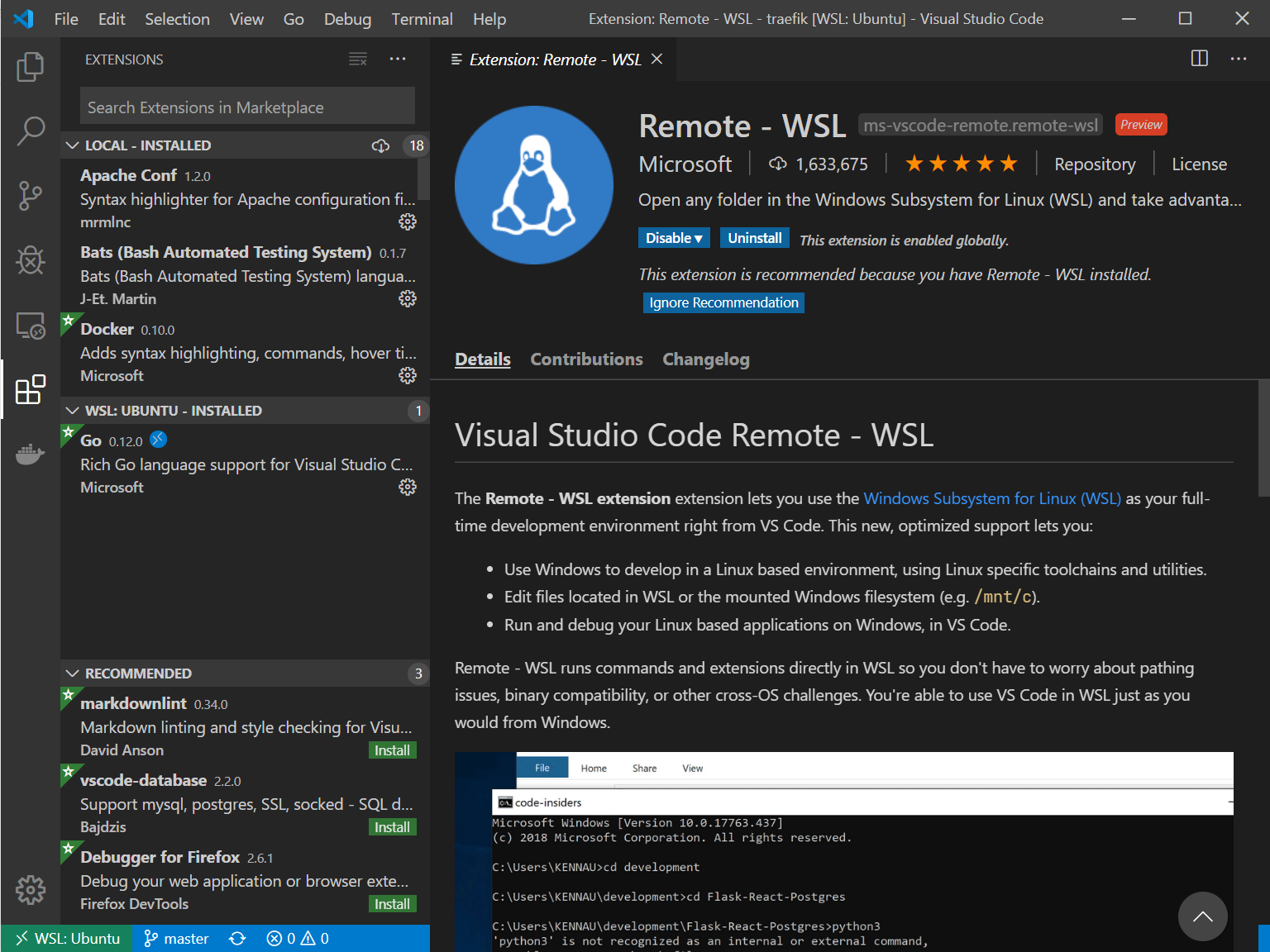Open settings gear for the Go extension

[408, 487]
